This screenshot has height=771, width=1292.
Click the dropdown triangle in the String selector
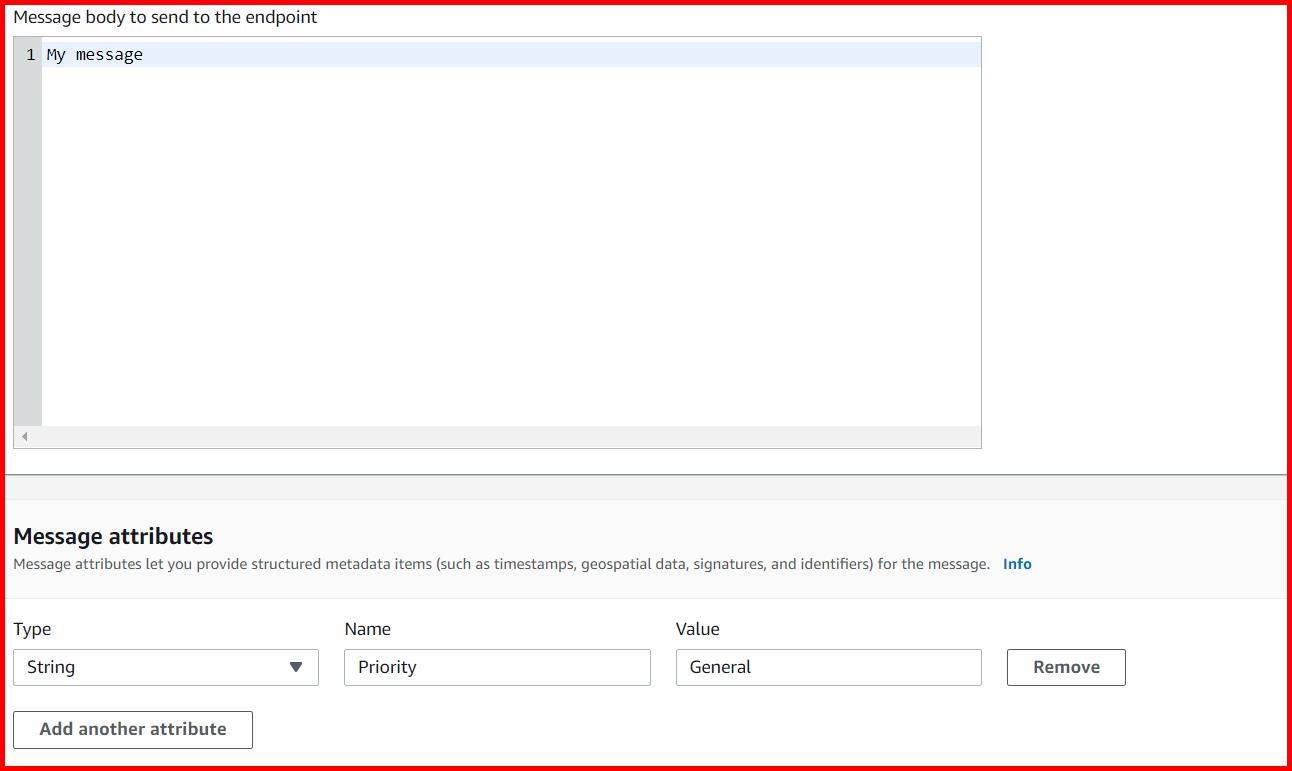click(297, 667)
